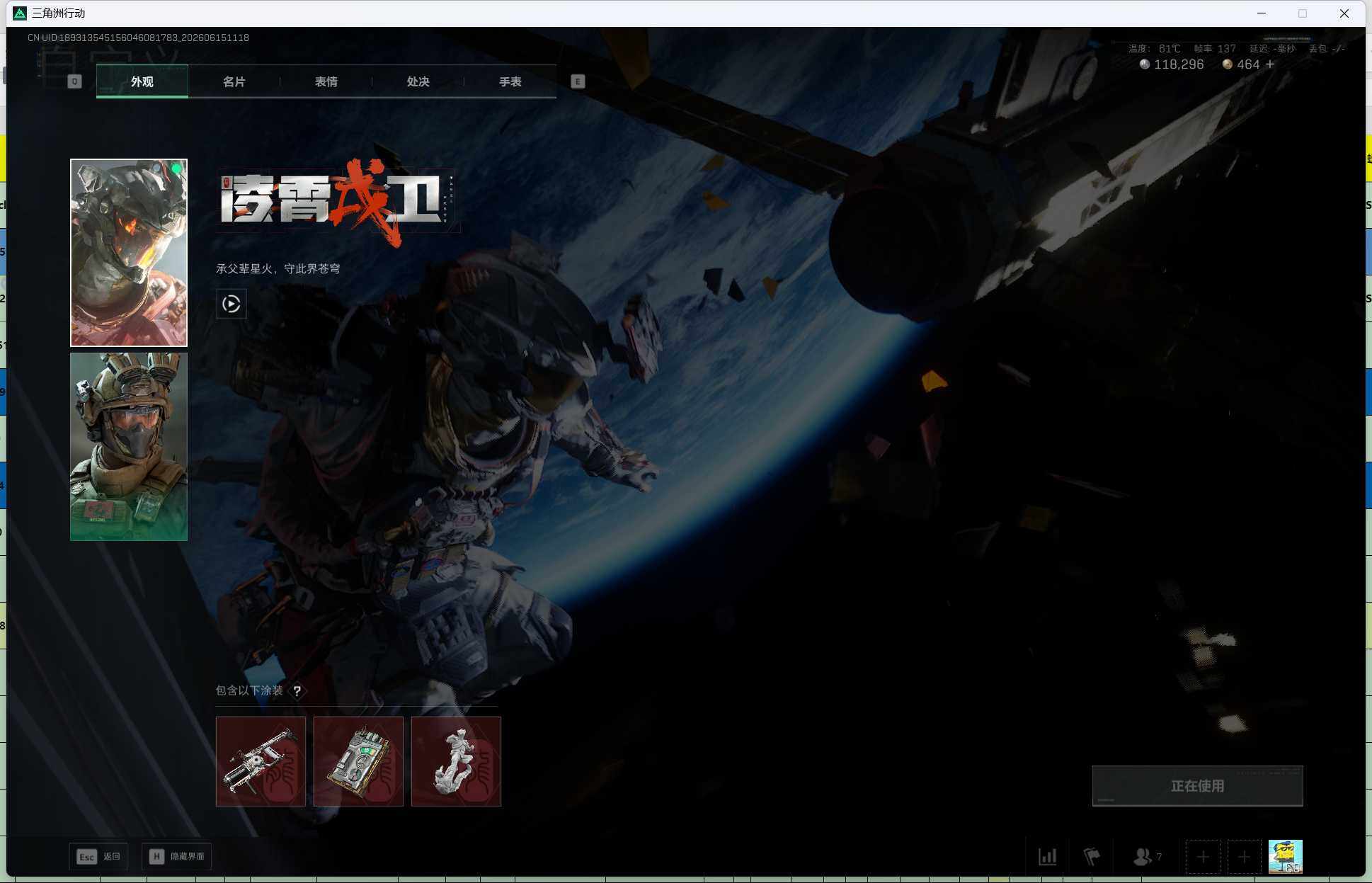Click the Esc 返回 back button
The width and height of the screenshot is (1372, 883).
[x=98, y=857]
